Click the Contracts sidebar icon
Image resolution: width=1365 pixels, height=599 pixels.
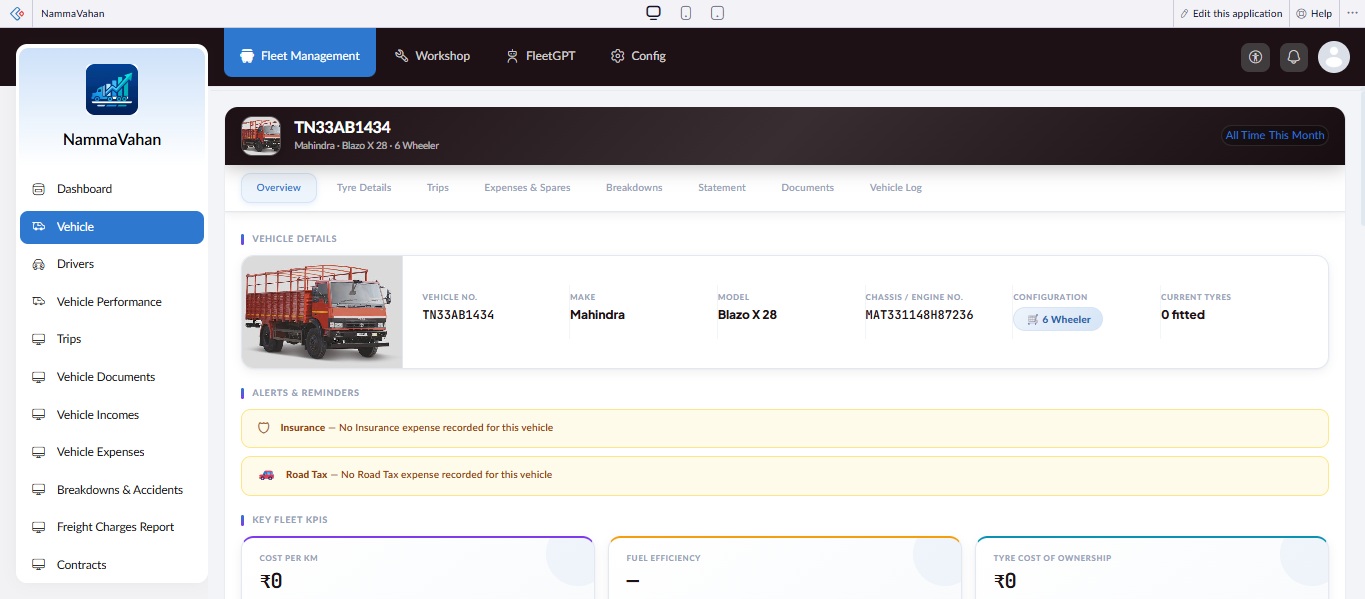click(39, 565)
